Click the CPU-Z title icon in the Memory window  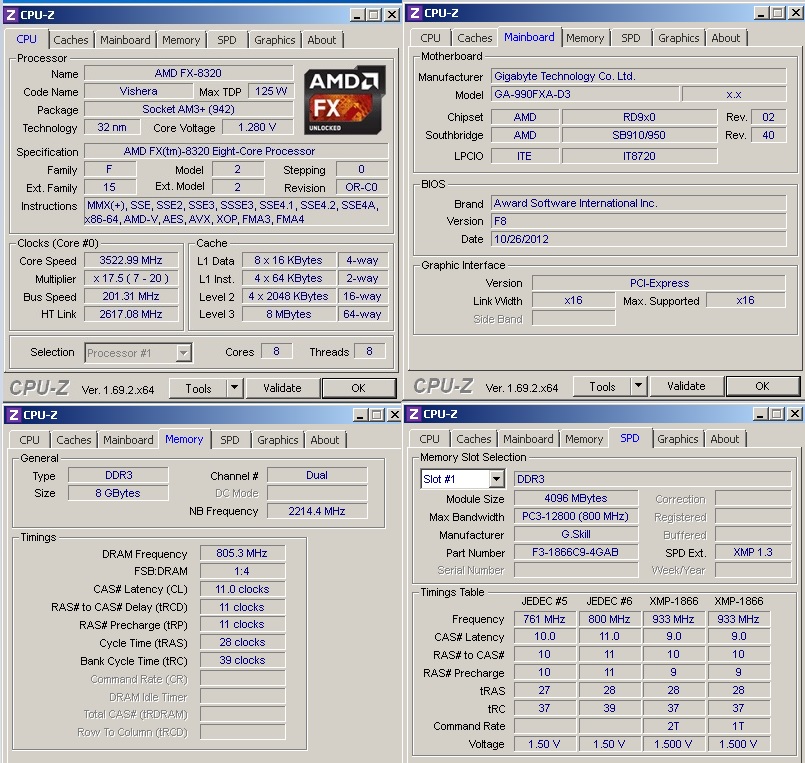tap(14, 415)
